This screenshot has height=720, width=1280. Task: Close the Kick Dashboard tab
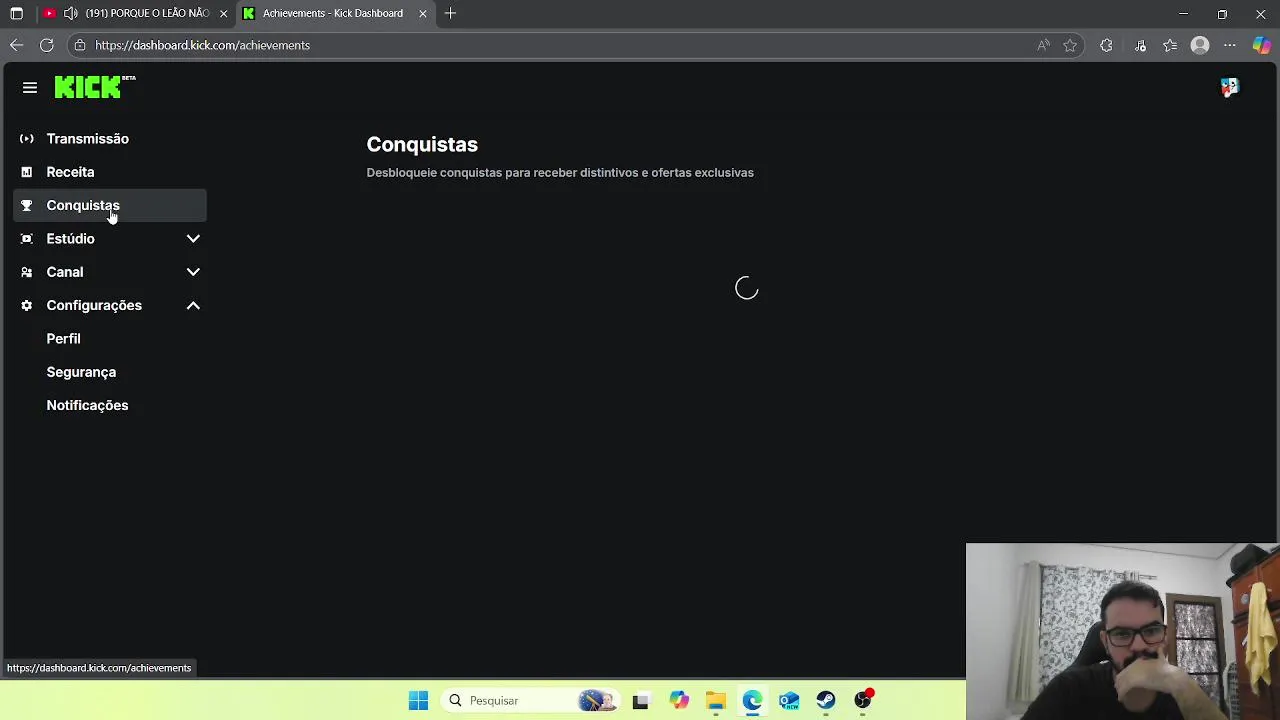click(423, 13)
